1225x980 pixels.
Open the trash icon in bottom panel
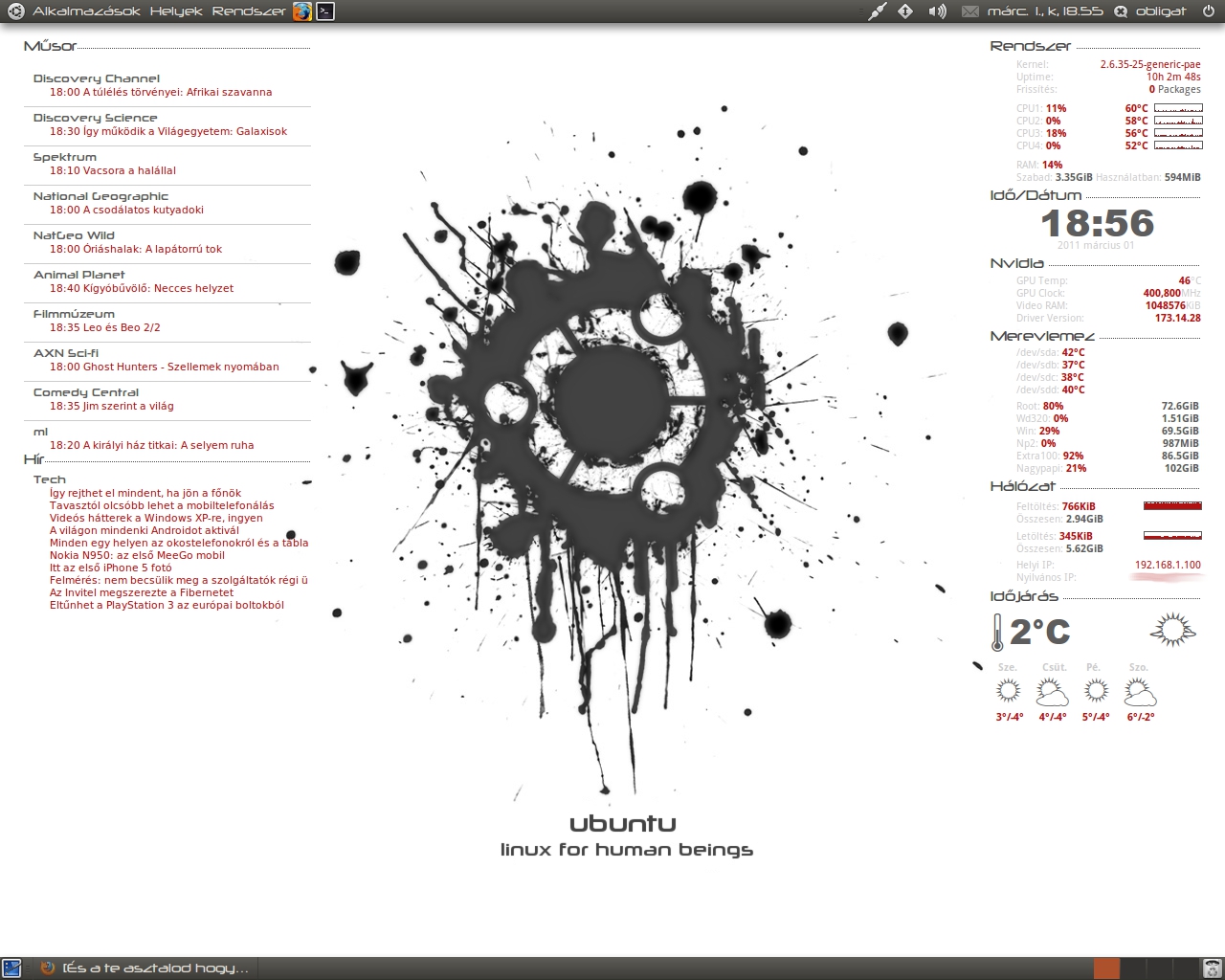click(1212, 968)
